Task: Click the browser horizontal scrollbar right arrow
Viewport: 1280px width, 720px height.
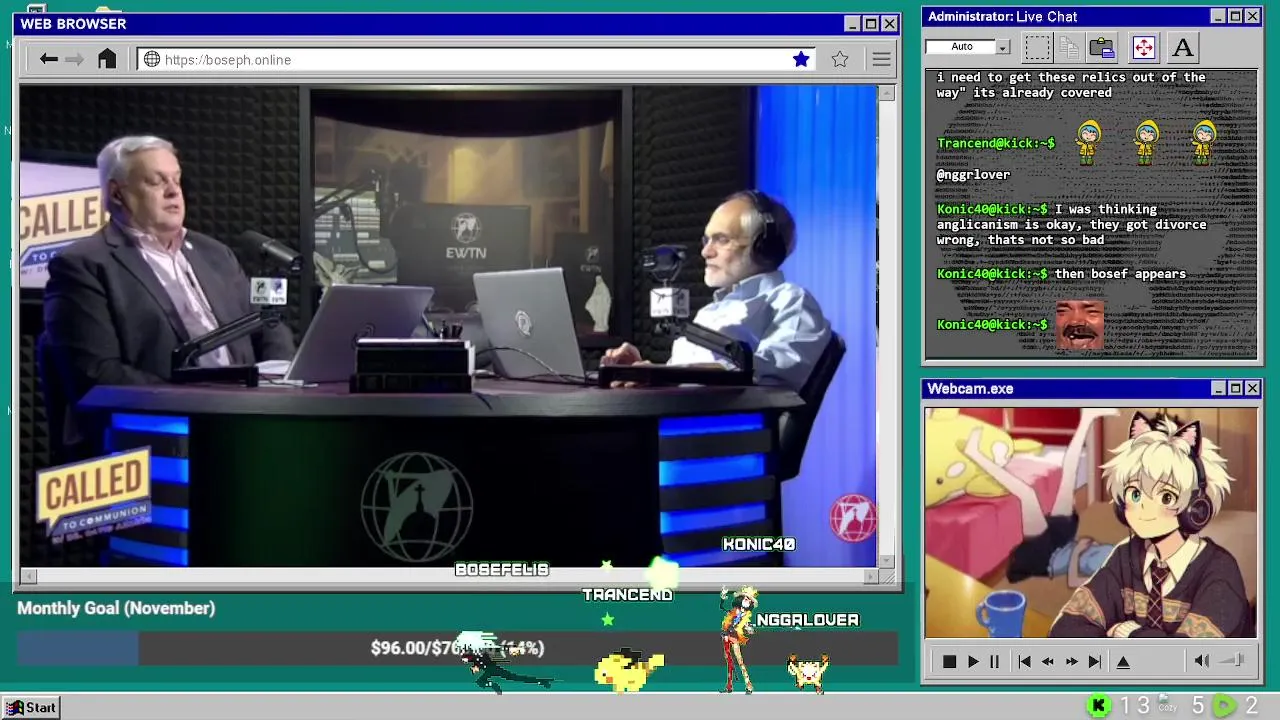Action: (870, 576)
